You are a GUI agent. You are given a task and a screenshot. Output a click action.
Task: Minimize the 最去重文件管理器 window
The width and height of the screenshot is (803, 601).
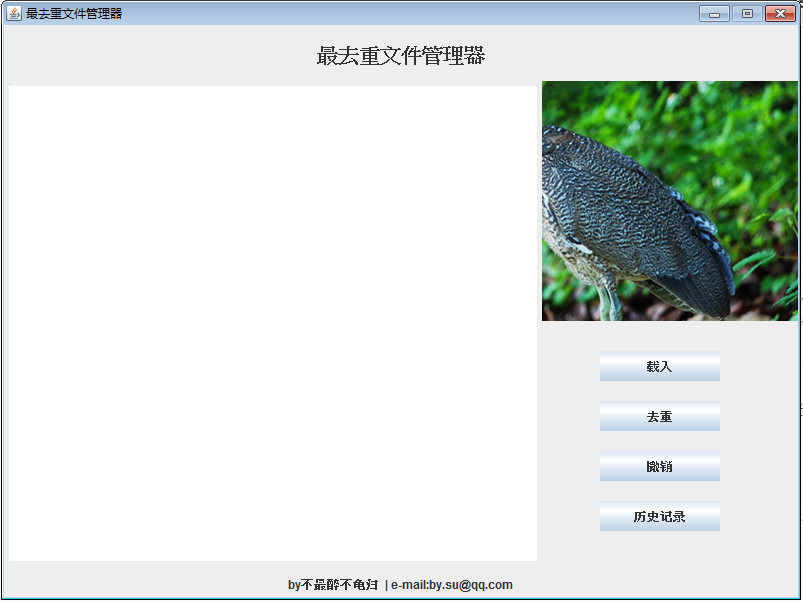pos(714,14)
